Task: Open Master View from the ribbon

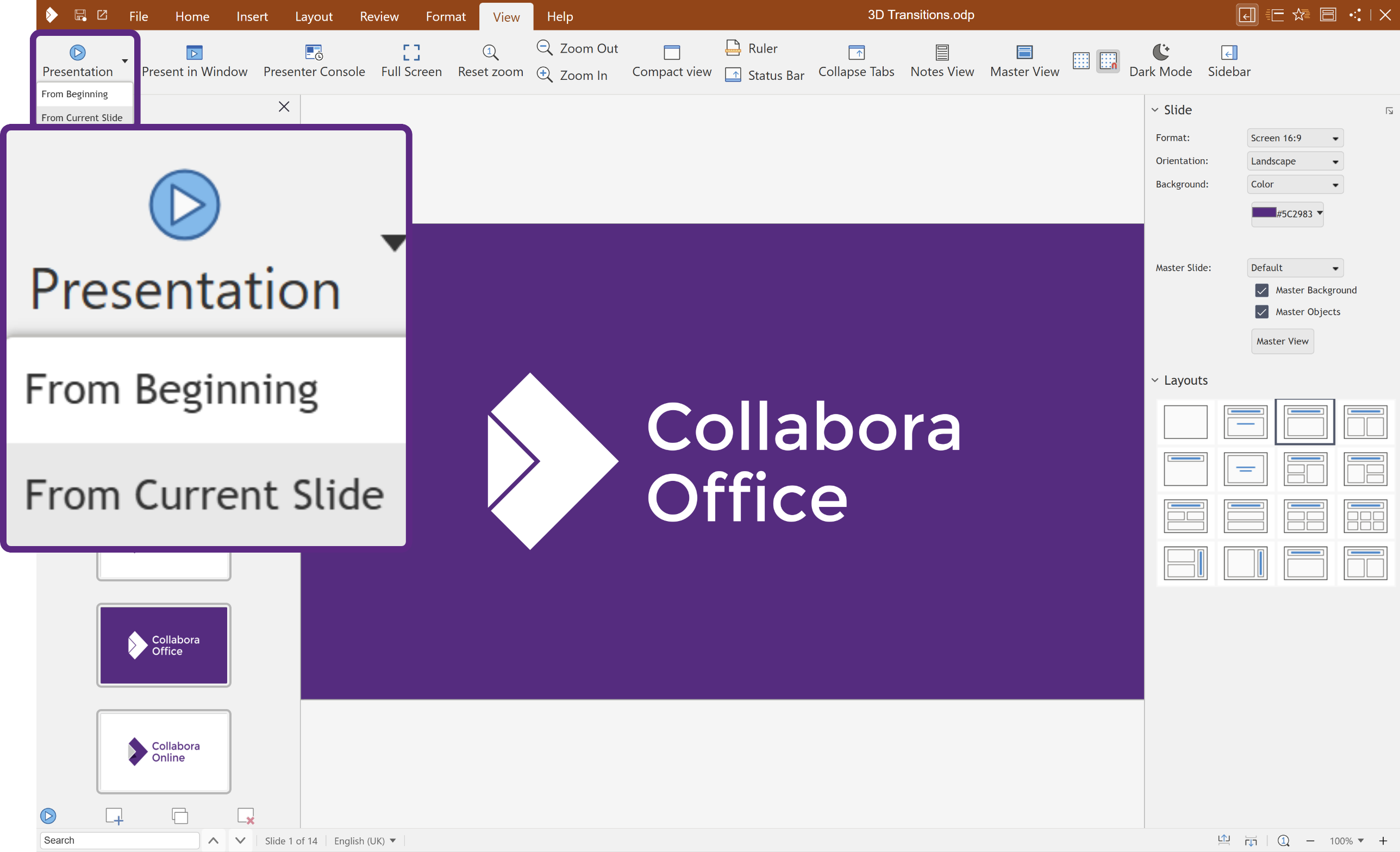Action: click(1024, 60)
